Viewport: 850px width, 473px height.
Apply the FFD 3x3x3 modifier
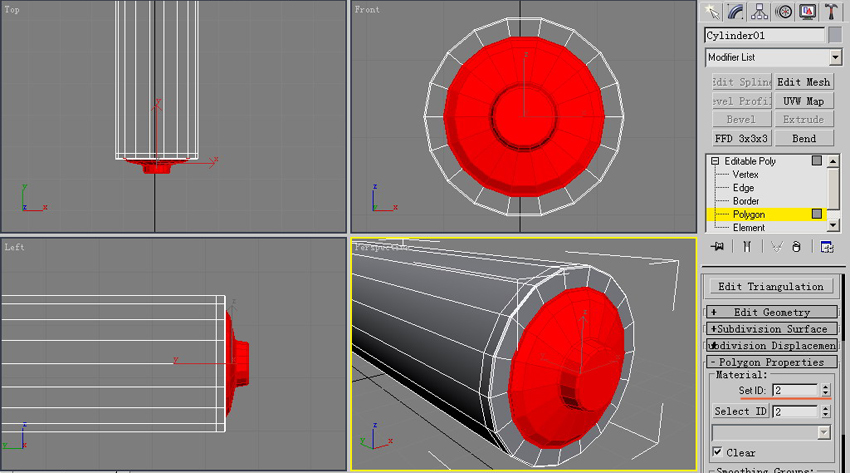(741, 138)
